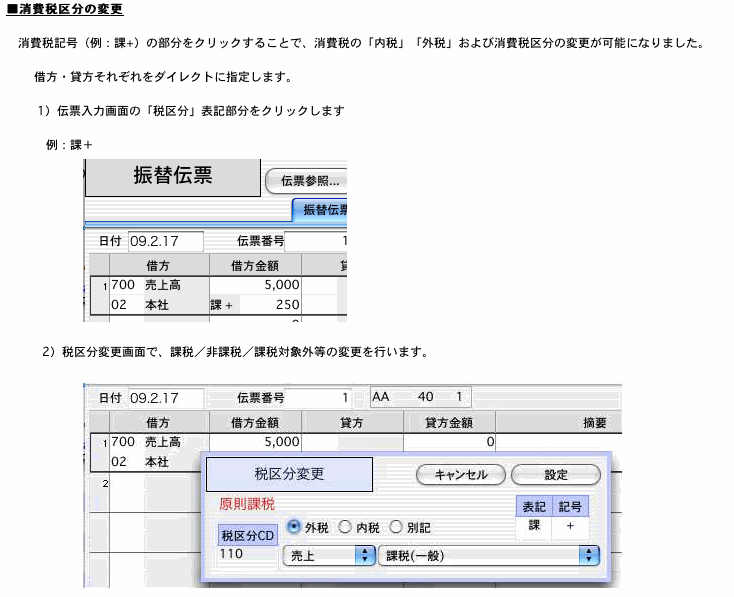Click the 振替伝票 title box

173,176
